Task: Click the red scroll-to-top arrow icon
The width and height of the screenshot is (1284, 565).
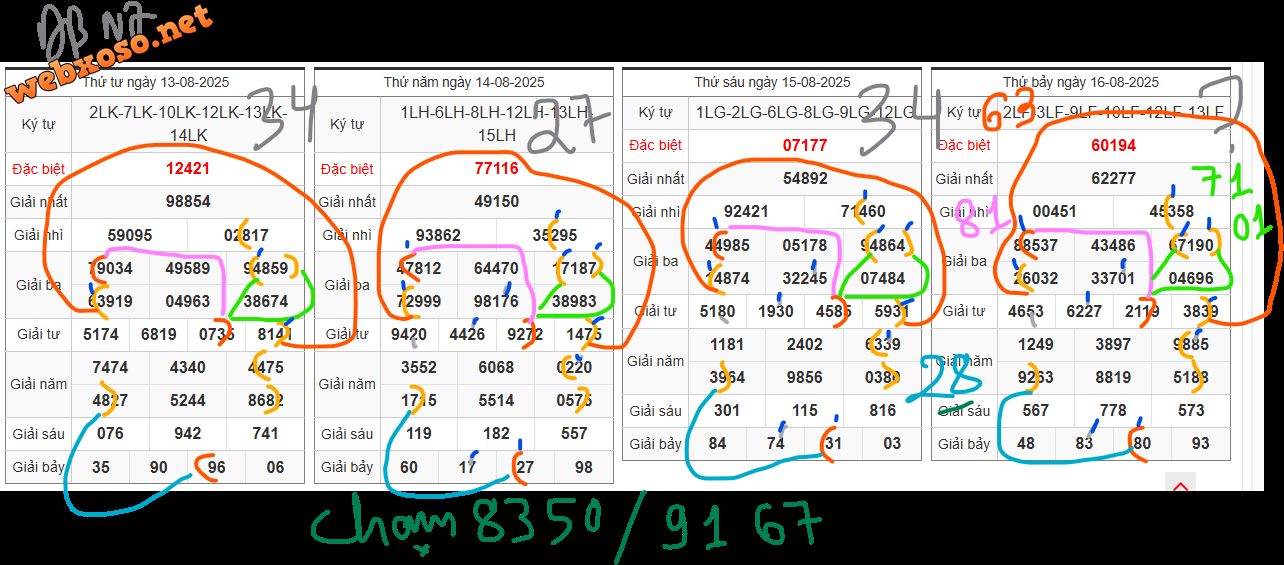Action: tap(1180, 487)
